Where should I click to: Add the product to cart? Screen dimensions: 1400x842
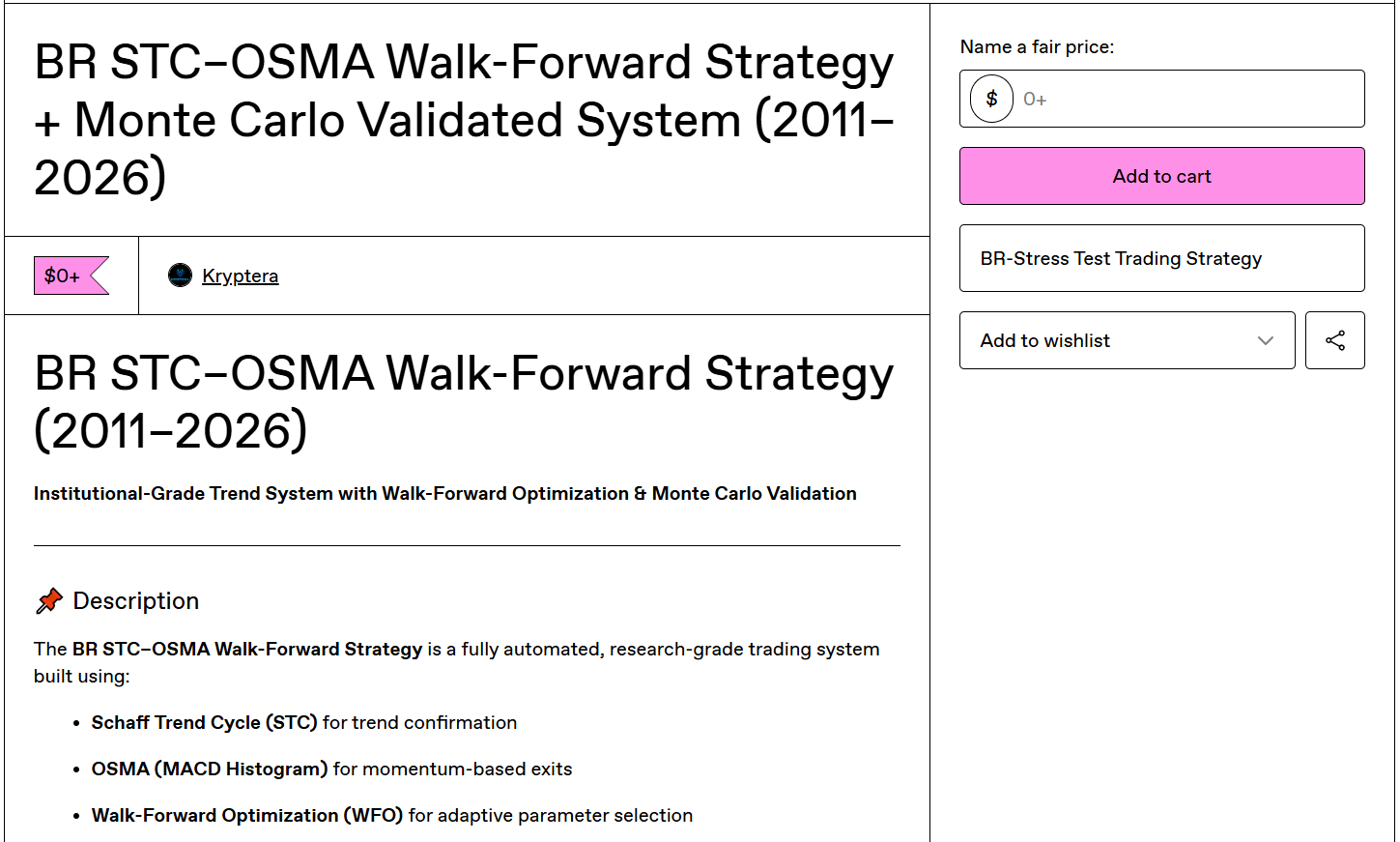tap(1161, 176)
